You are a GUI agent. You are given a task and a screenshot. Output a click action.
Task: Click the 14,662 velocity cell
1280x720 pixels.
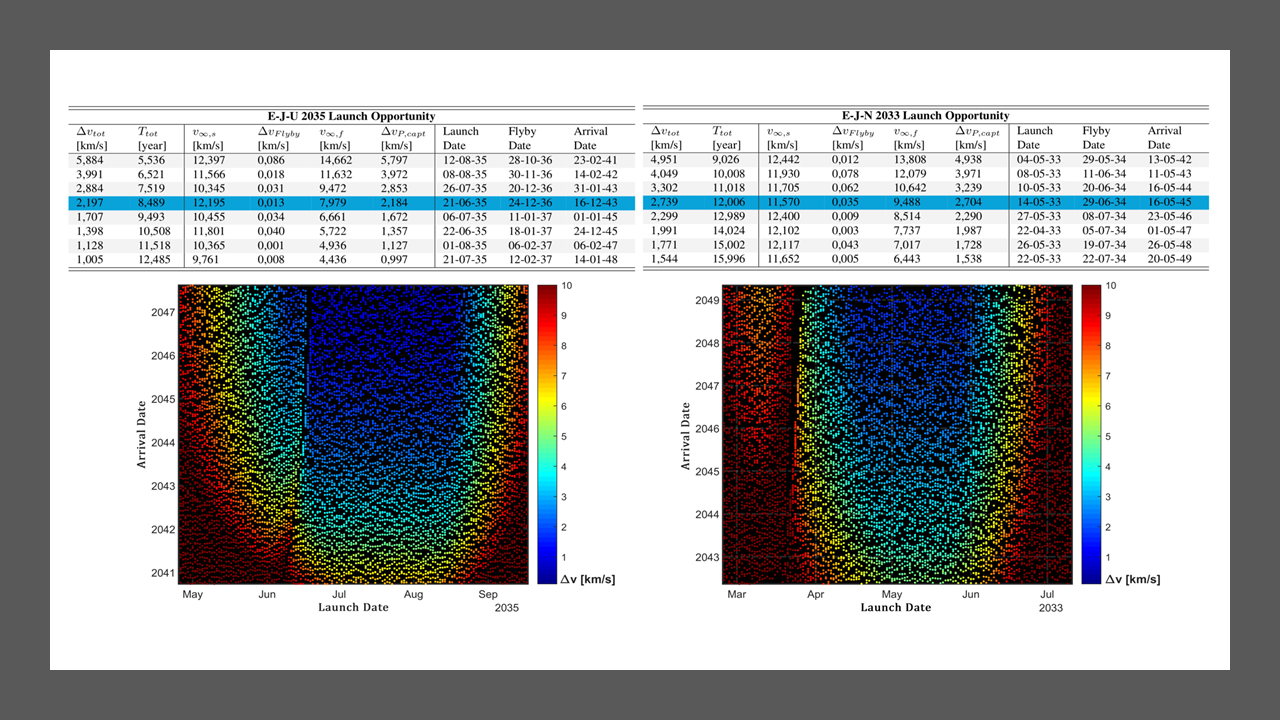tap(335, 160)
